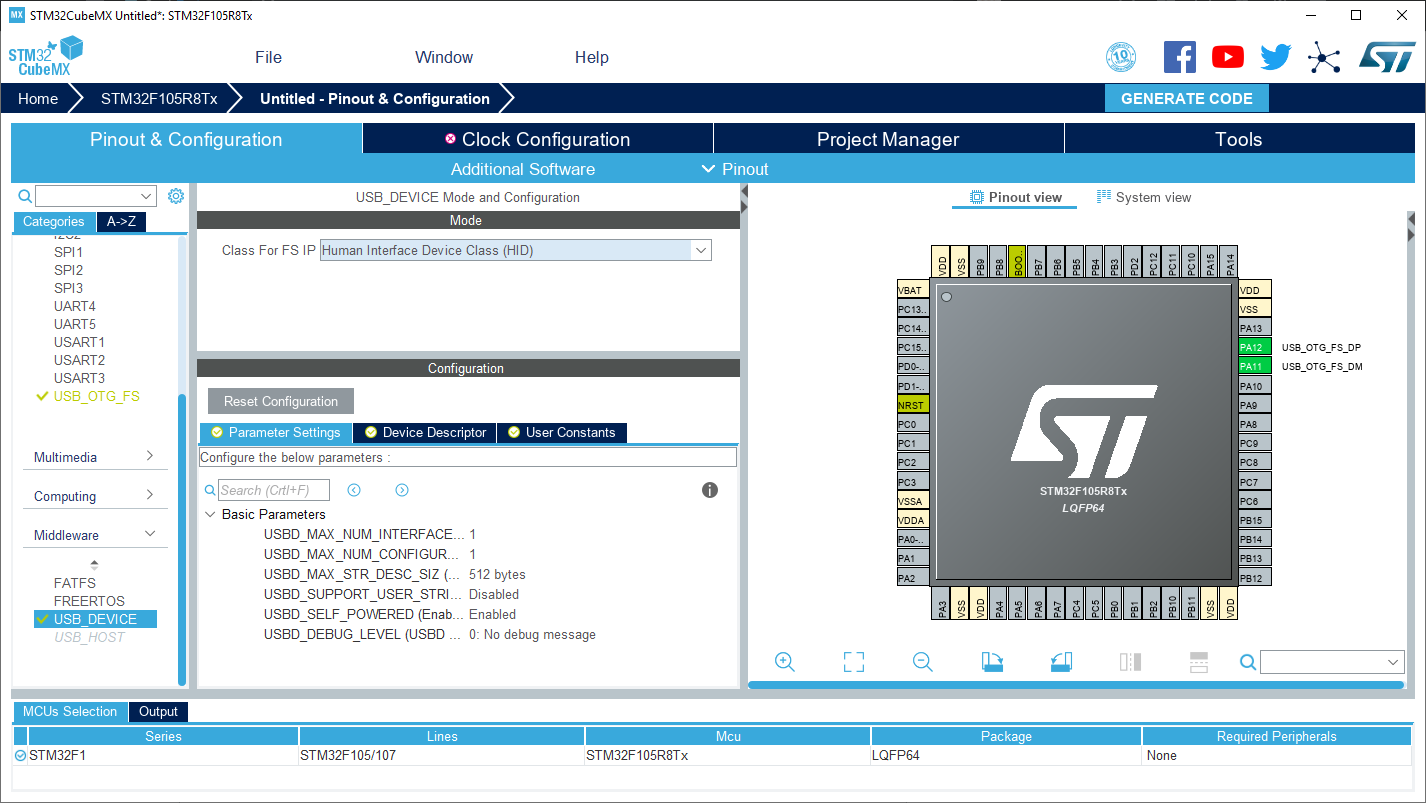This screenshot has height=803, width=1426.
Task: Select USB_DEVICE under Middleware
Action: pyautogui.click(x=95, y=619)
